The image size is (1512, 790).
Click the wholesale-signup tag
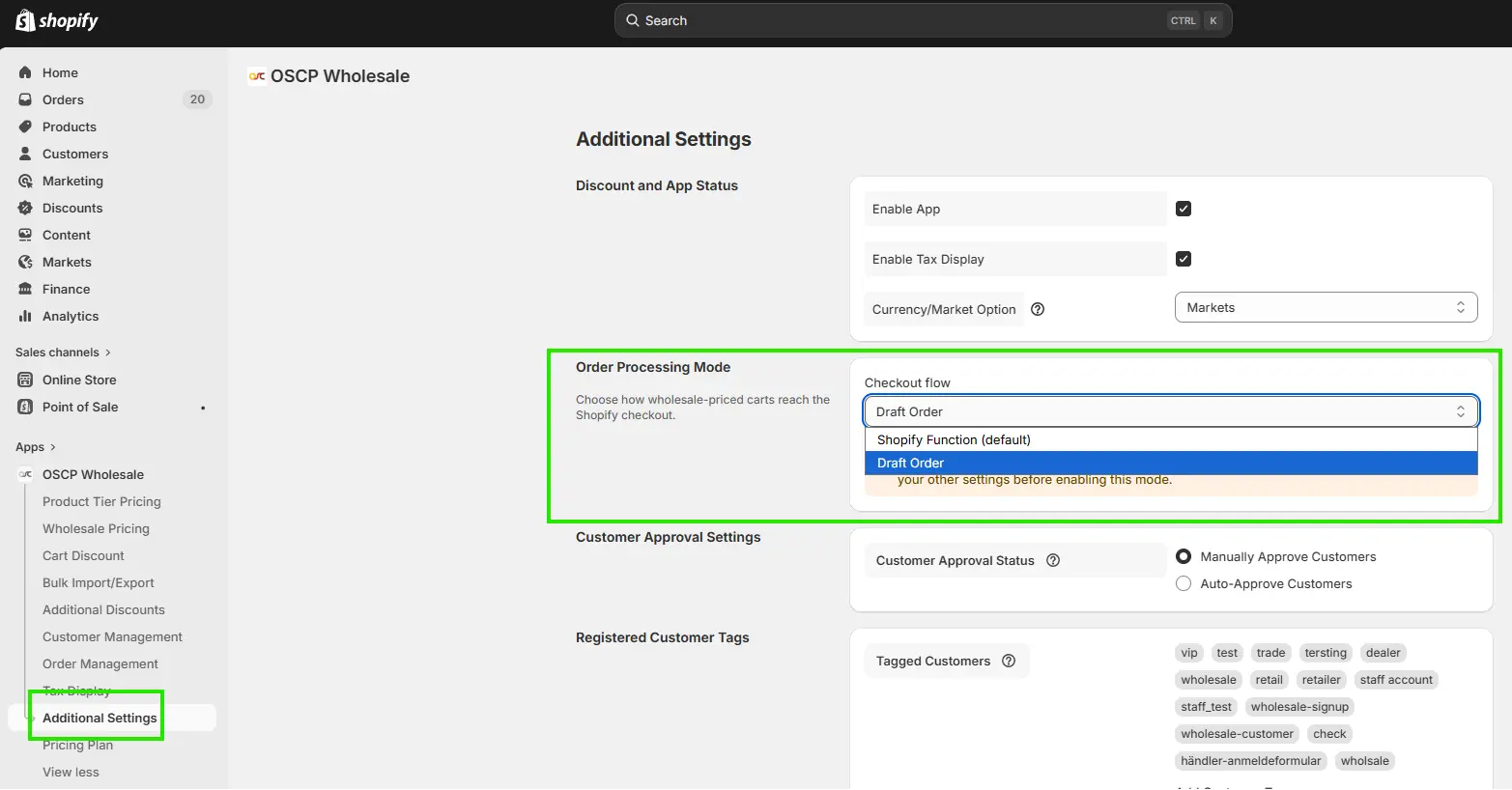1299,707
